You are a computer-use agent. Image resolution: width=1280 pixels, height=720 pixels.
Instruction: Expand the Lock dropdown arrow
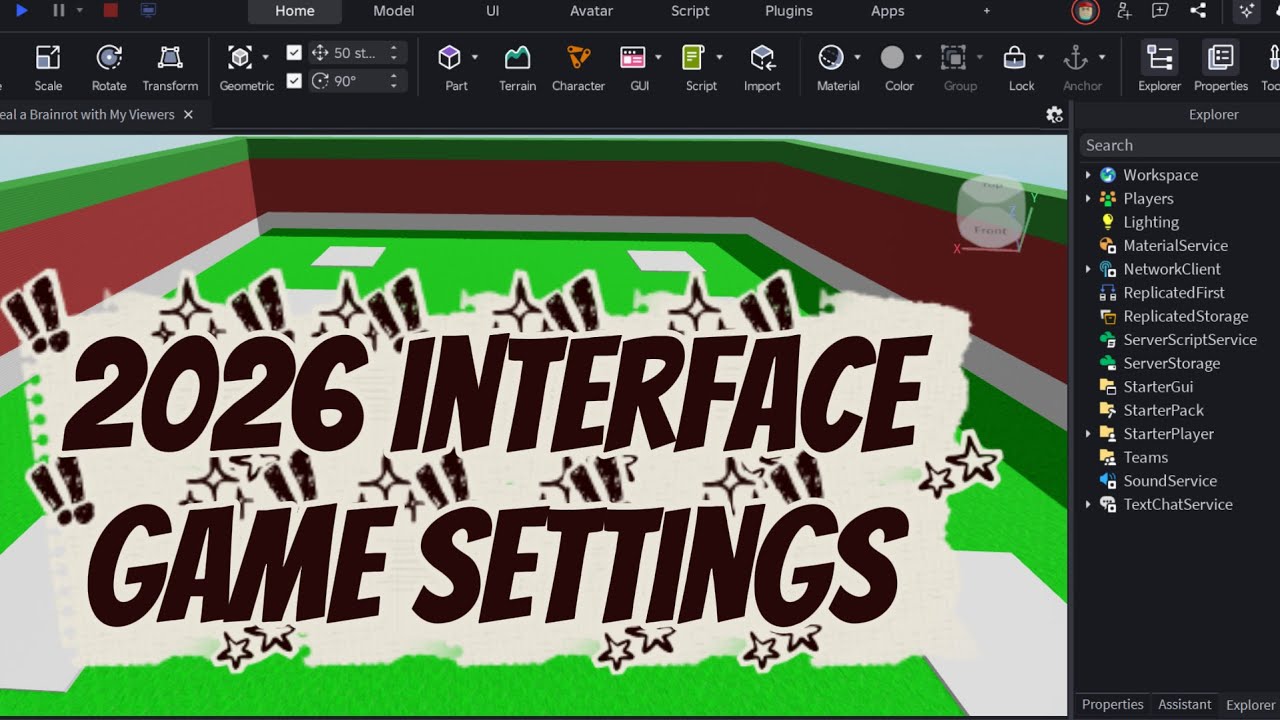1040,57
